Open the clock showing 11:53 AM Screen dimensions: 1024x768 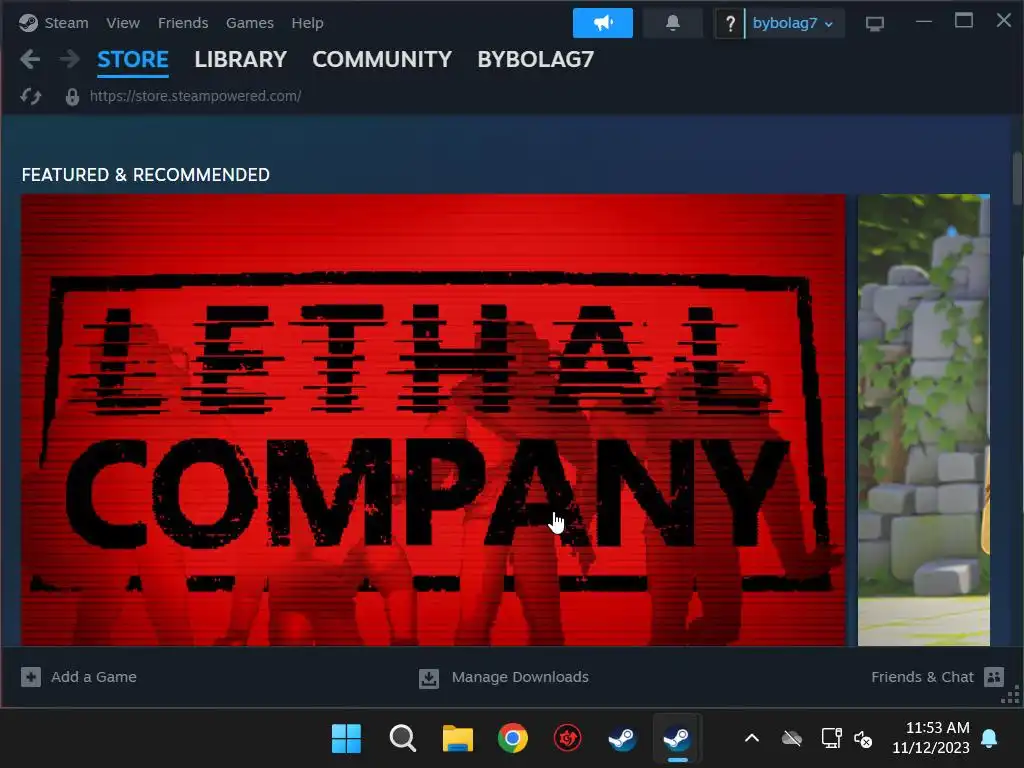point(931,738)
